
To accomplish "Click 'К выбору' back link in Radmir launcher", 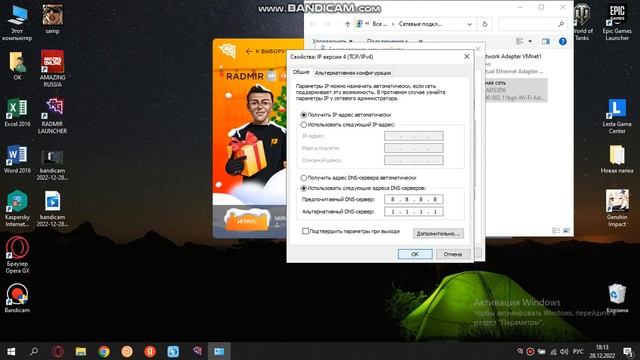I will pos(265,51).
